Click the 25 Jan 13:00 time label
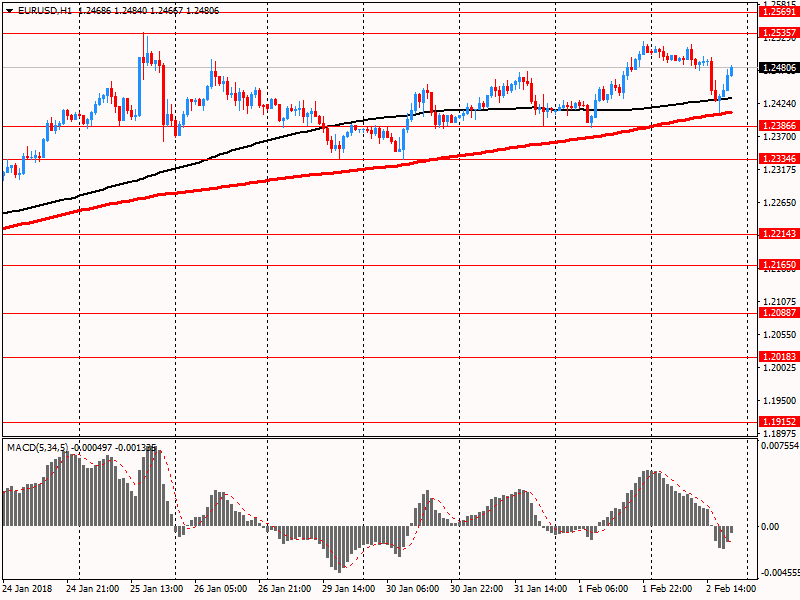 157,588
